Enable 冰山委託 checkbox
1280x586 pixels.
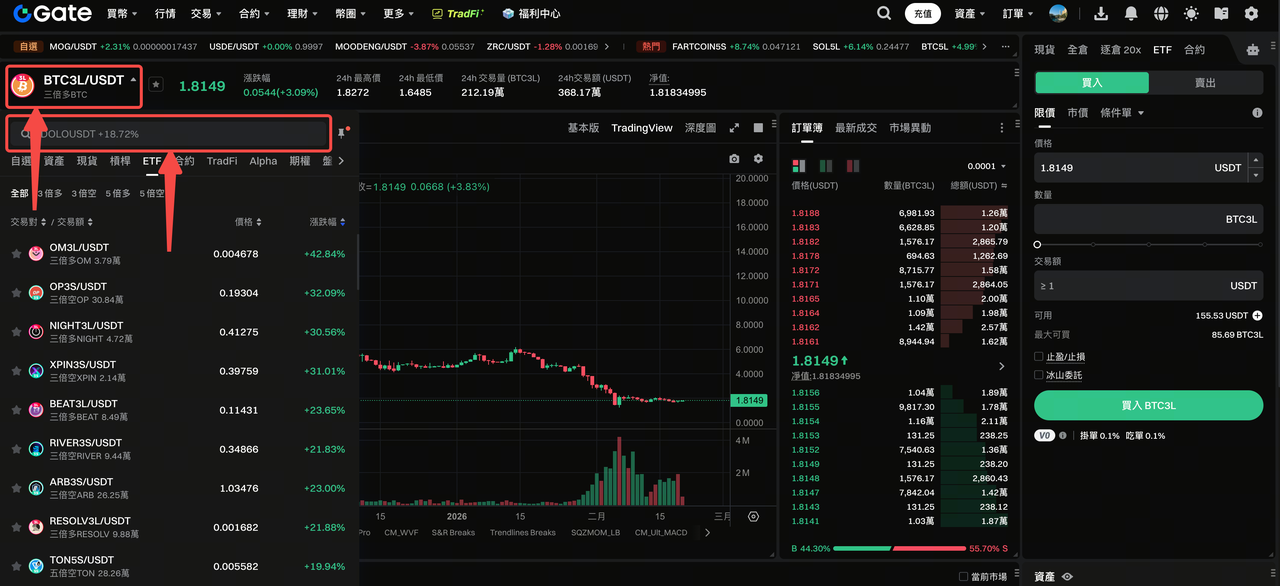tap(1039, 375)
